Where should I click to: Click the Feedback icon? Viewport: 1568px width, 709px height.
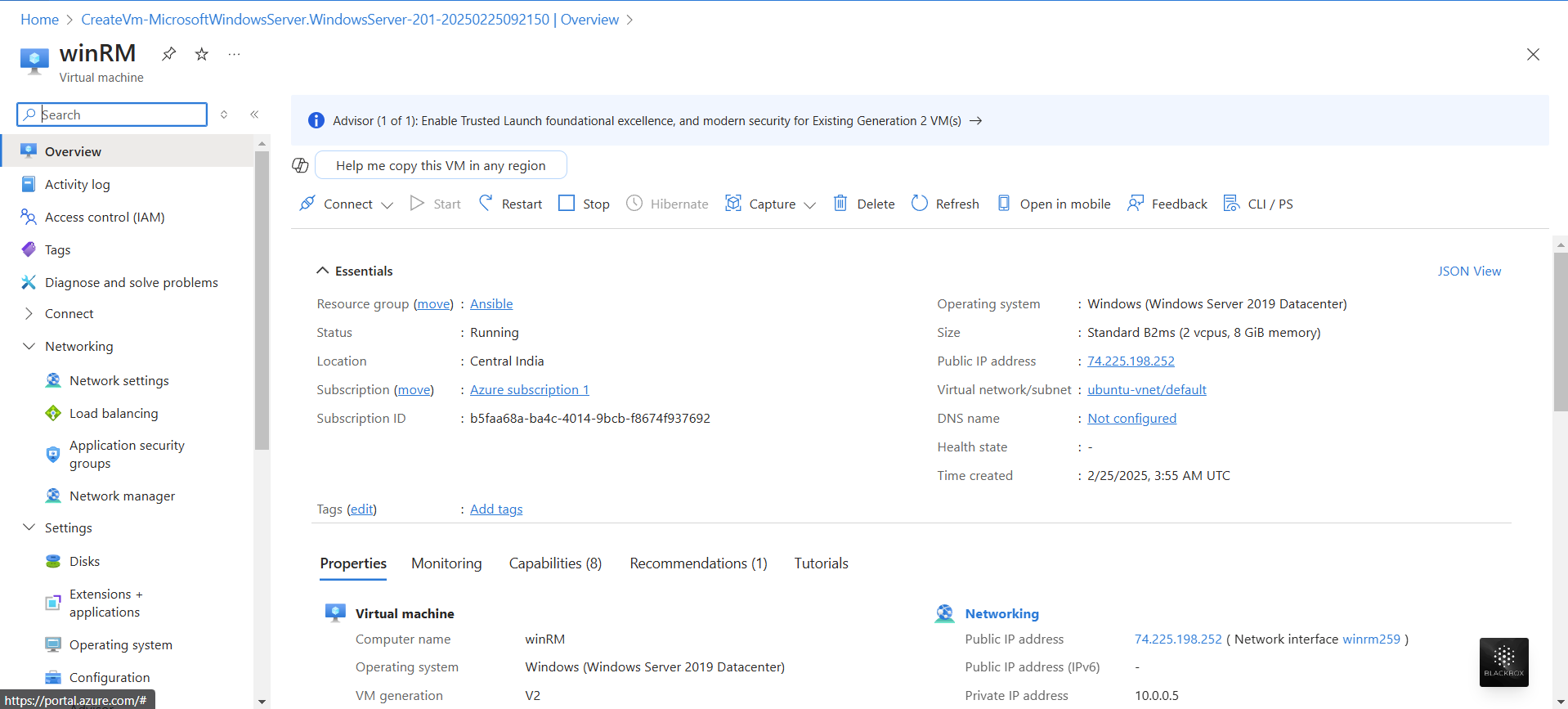1136,203
